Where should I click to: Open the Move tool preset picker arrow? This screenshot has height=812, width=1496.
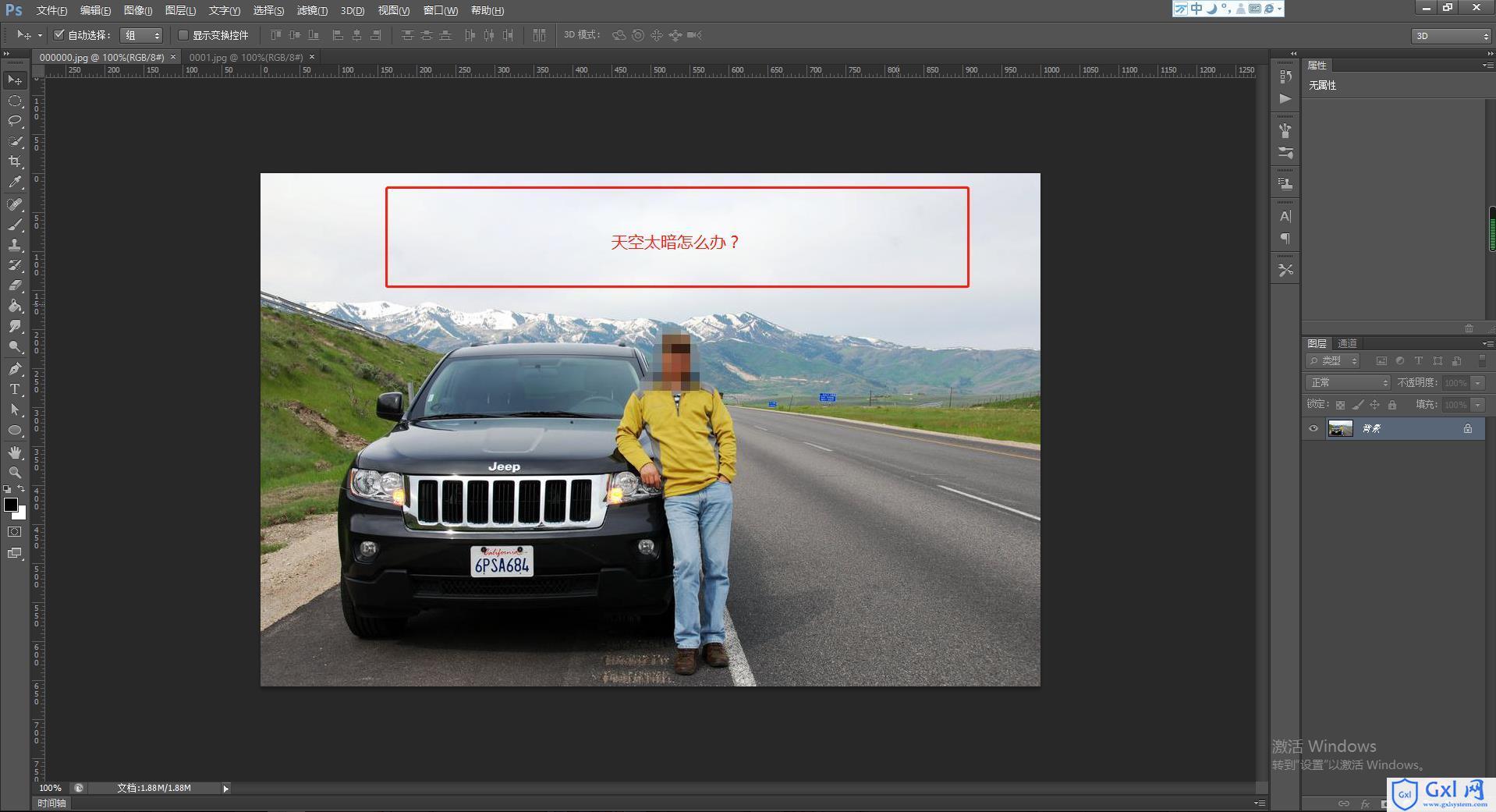pyautogui.click(x=40, y=35)
